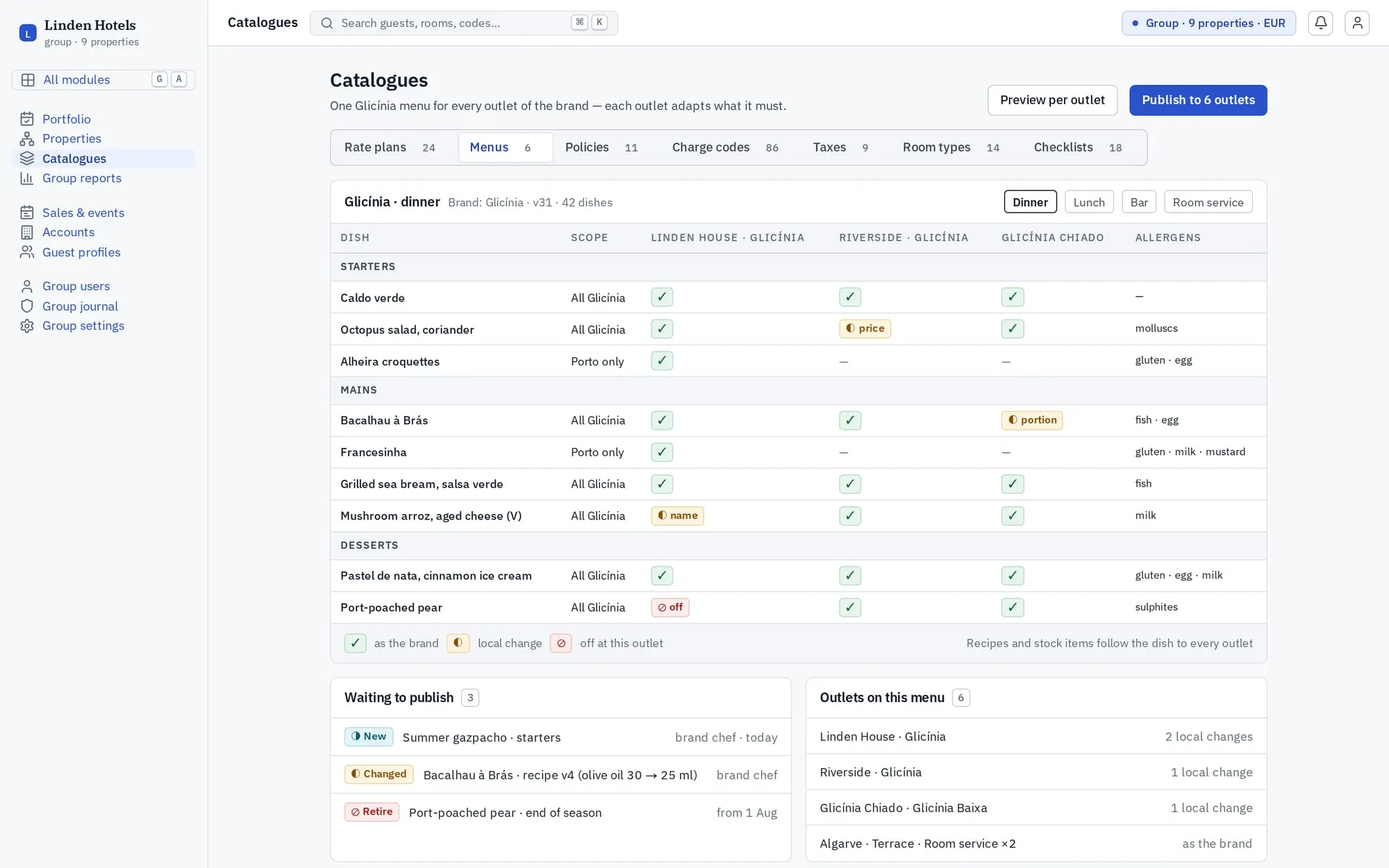Click the Properties hierarchy icon
This screenshot has width=1389, height=868.
(x=27, y=139)
